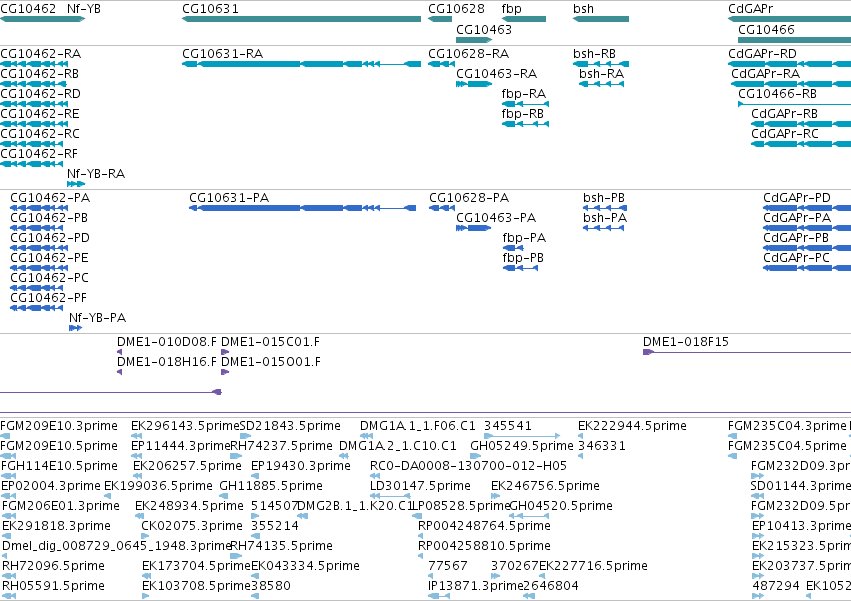
Task: Select EST IP13871.3prime label
Action: coord(476,586)
